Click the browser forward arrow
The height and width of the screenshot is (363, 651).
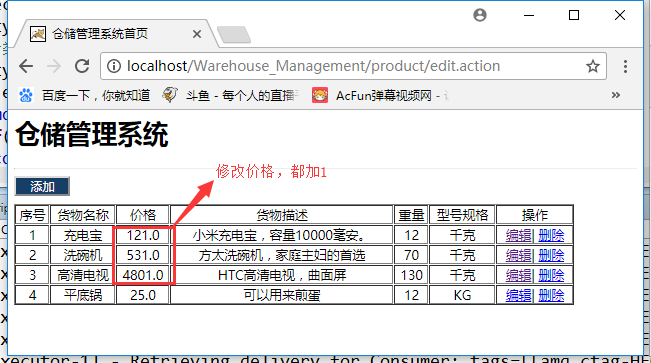coord(54,66)
